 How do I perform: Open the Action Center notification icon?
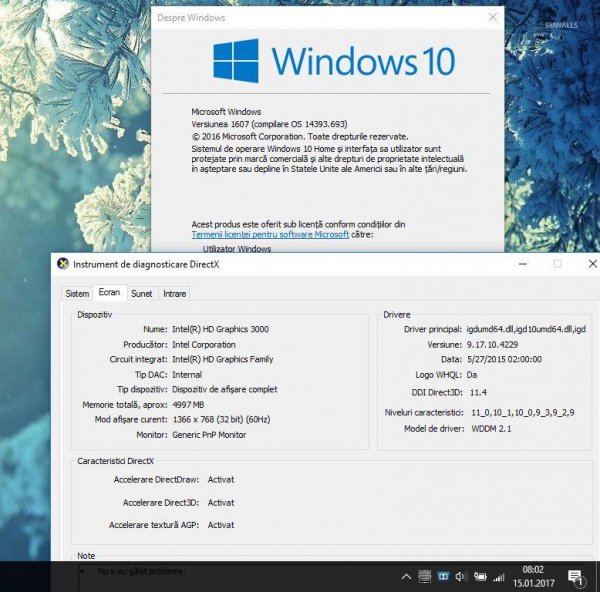pos(575,577)
